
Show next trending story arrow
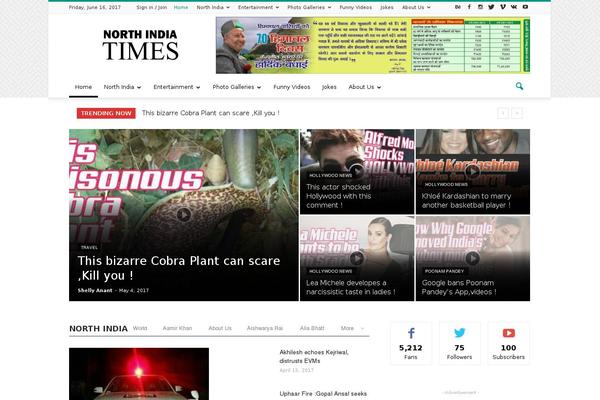pyautogui.click(x=517, y=113)
